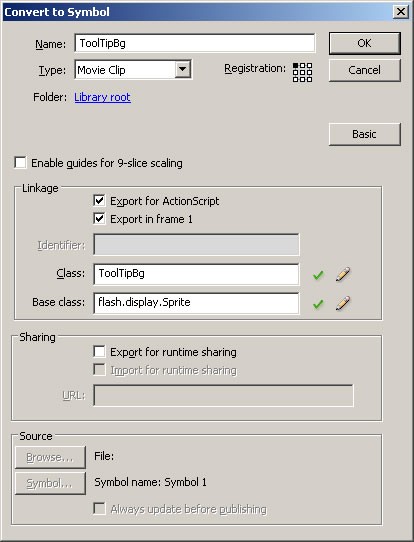Click the green checkmark validating the Class field

point(318,275)
